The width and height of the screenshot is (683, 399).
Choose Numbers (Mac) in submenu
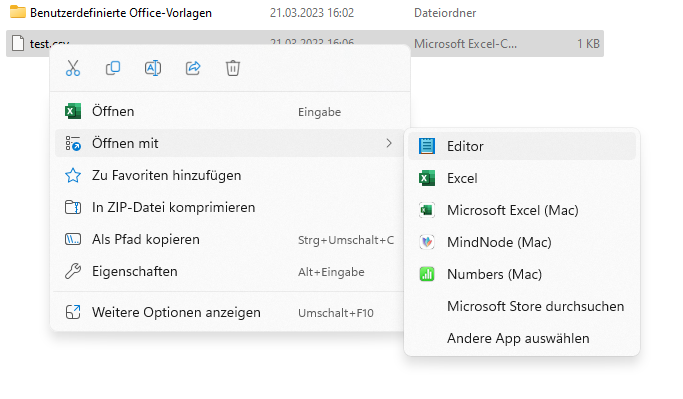point(522,274)
